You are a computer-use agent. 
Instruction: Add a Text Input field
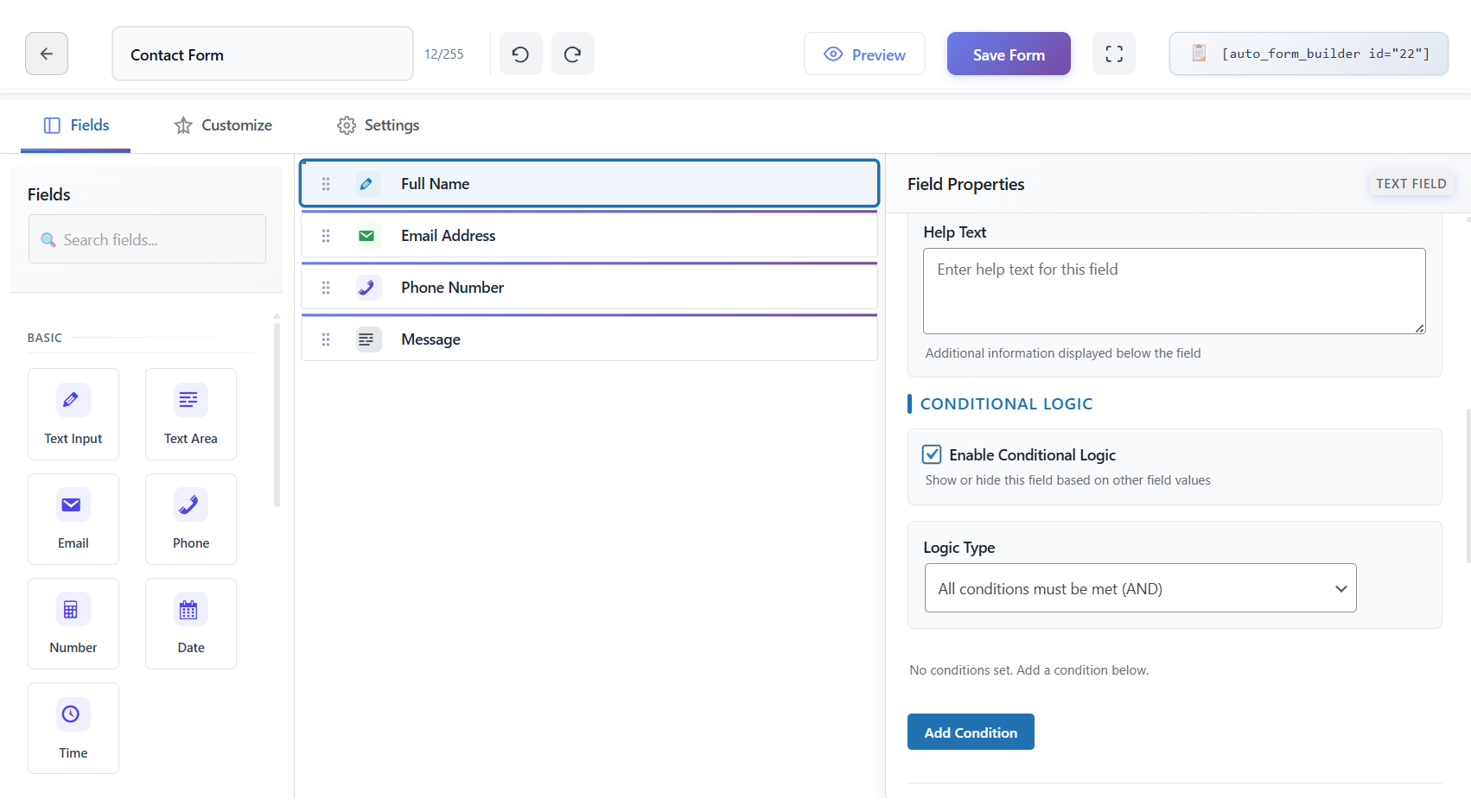click(73, 414)
